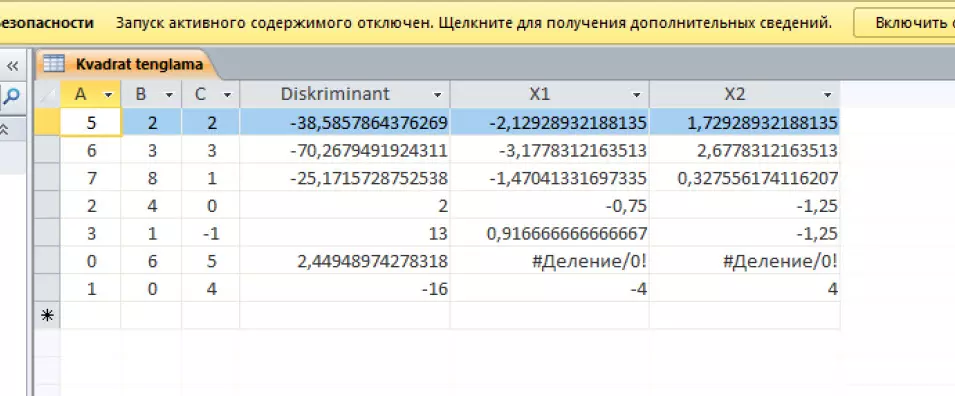Click the Diskriminant cell with value -16

coord(345,288)
